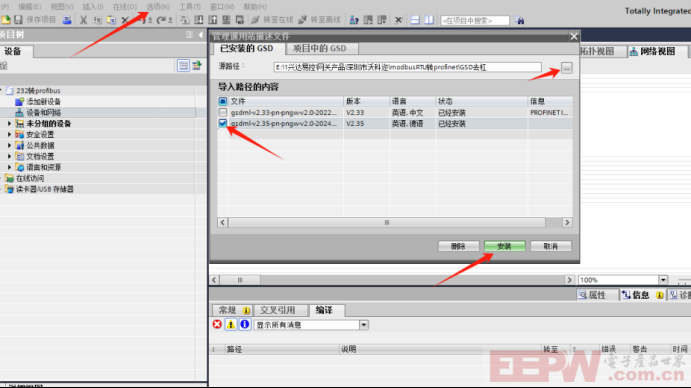
Task: Click the blue information filter icon
Action: 245,325
